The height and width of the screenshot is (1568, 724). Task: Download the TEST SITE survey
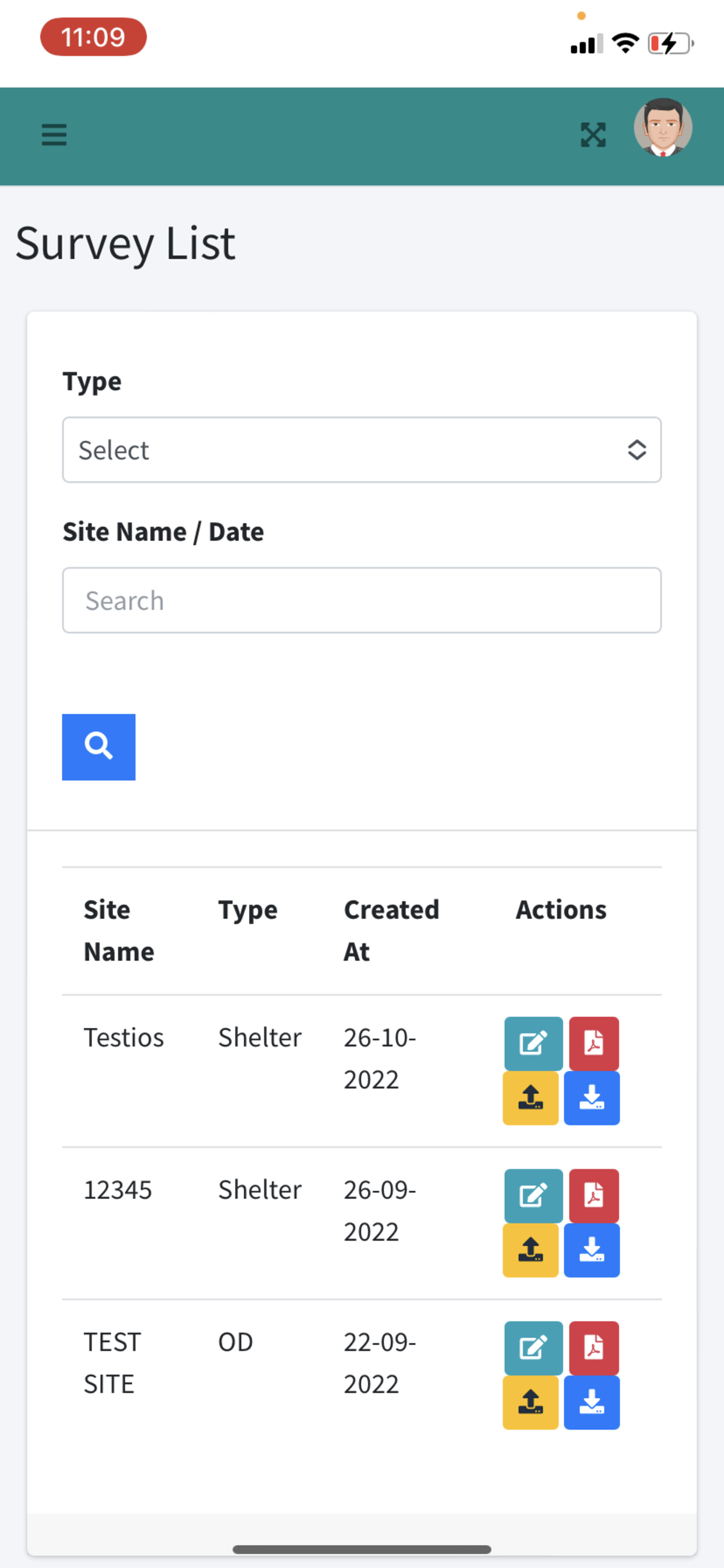(x=591, y=1402)
